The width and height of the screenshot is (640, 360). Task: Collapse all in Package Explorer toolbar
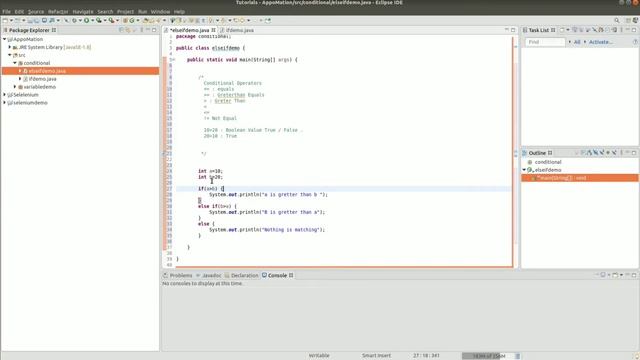coord(121,30)
